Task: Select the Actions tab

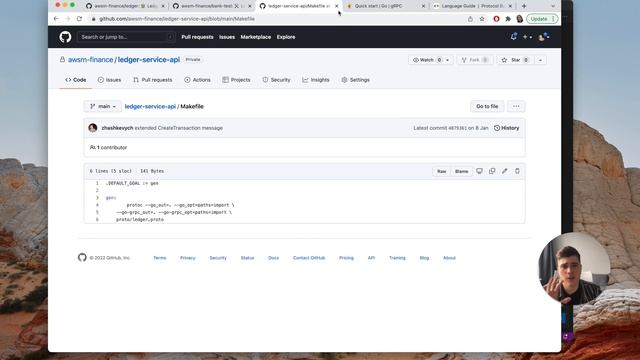Action: point(197,80)
